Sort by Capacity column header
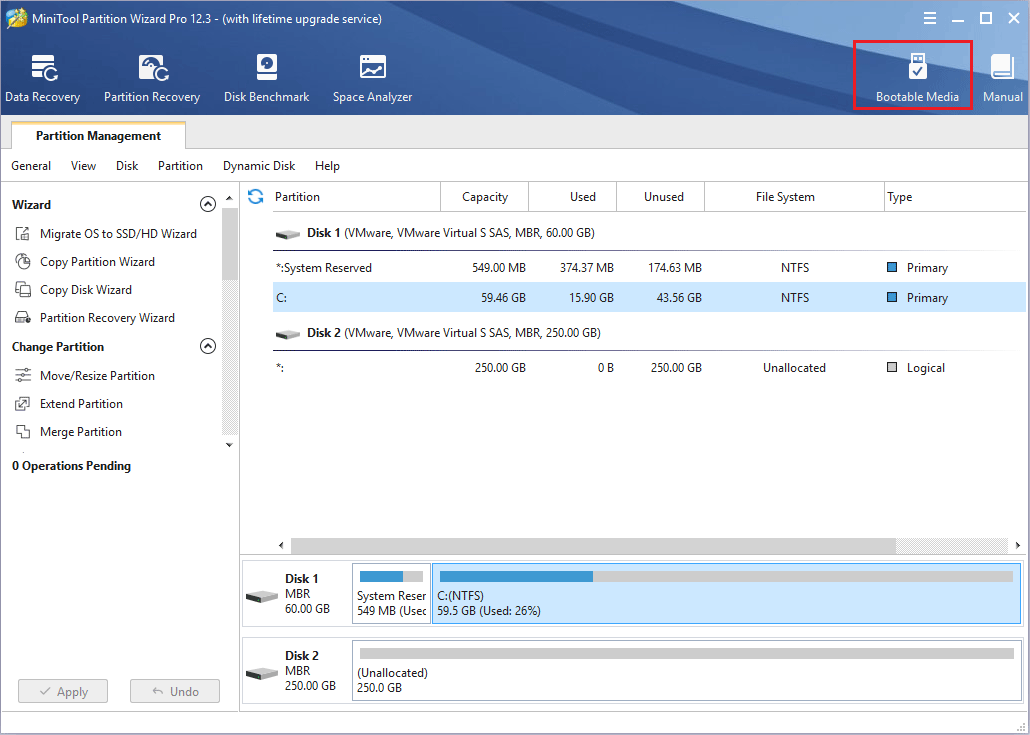This screenshot has height=735, width=1030. click(485, 196)
